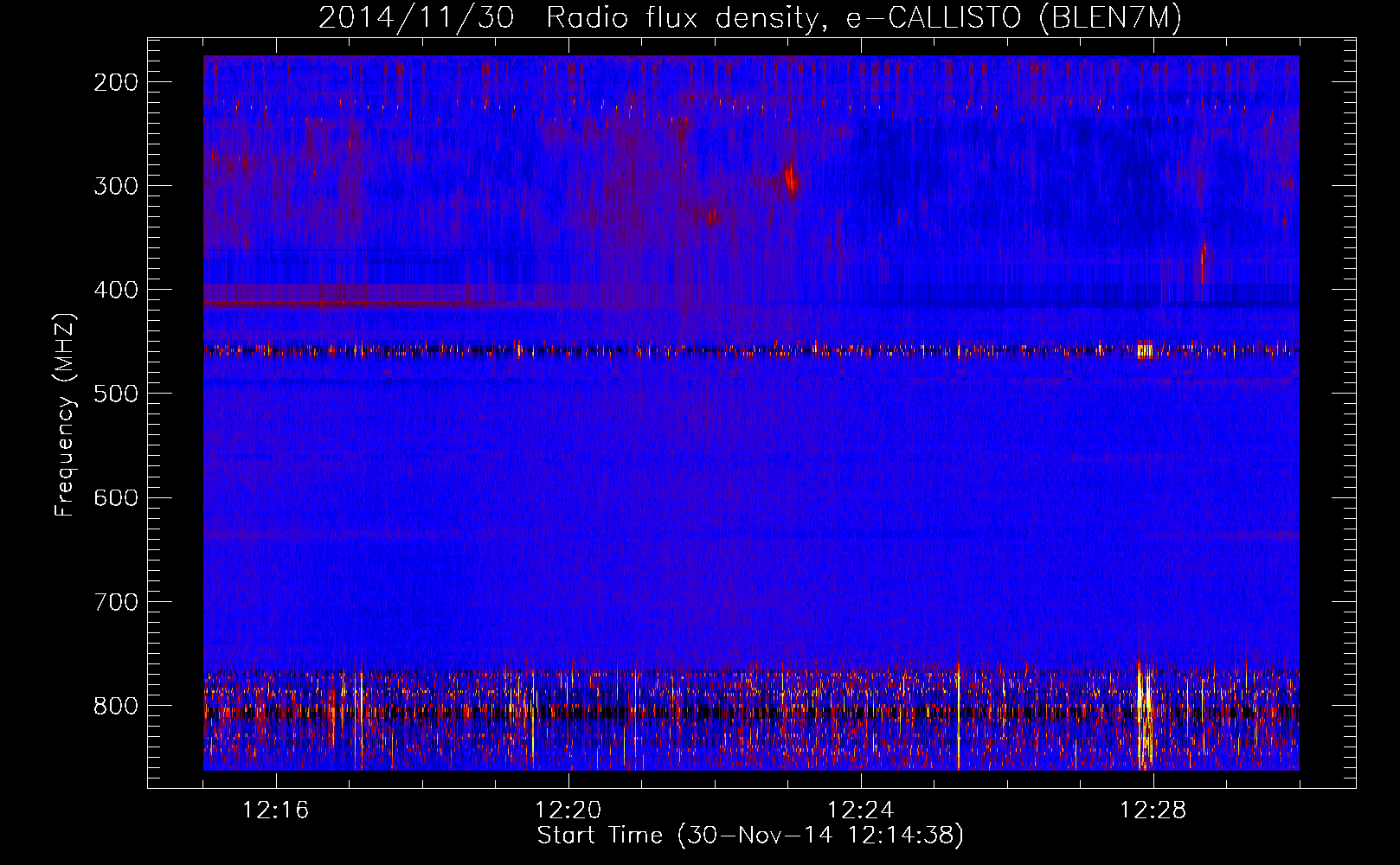Click the 400 frequency tick label
The width and height of the screenshot is (1400, 865).
tap(116, 290)
